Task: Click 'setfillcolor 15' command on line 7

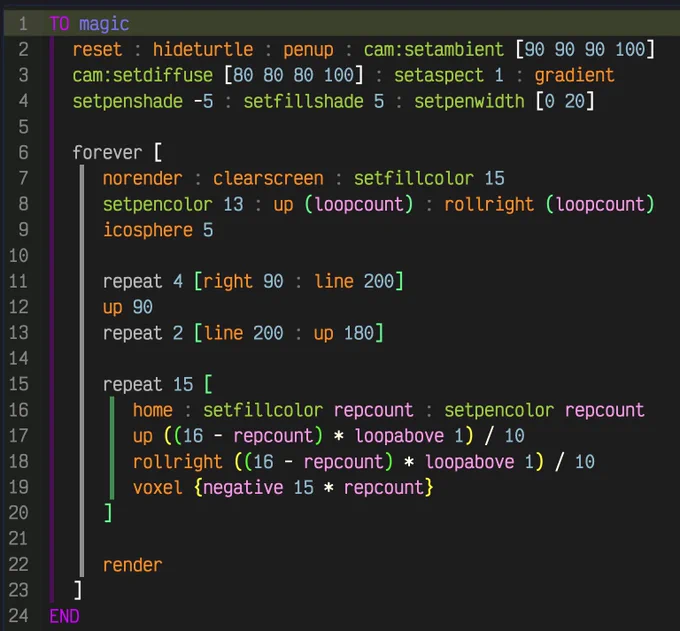Action: point(429,178)
